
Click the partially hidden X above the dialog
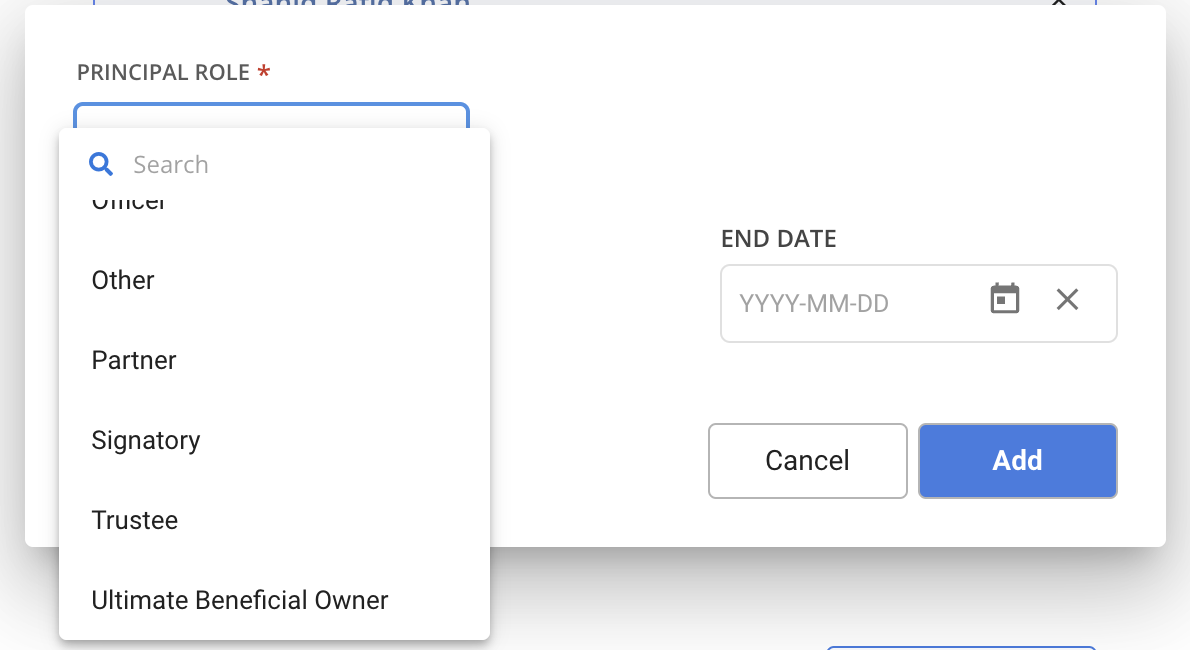pyautogui.click(x=1059, y=3)
